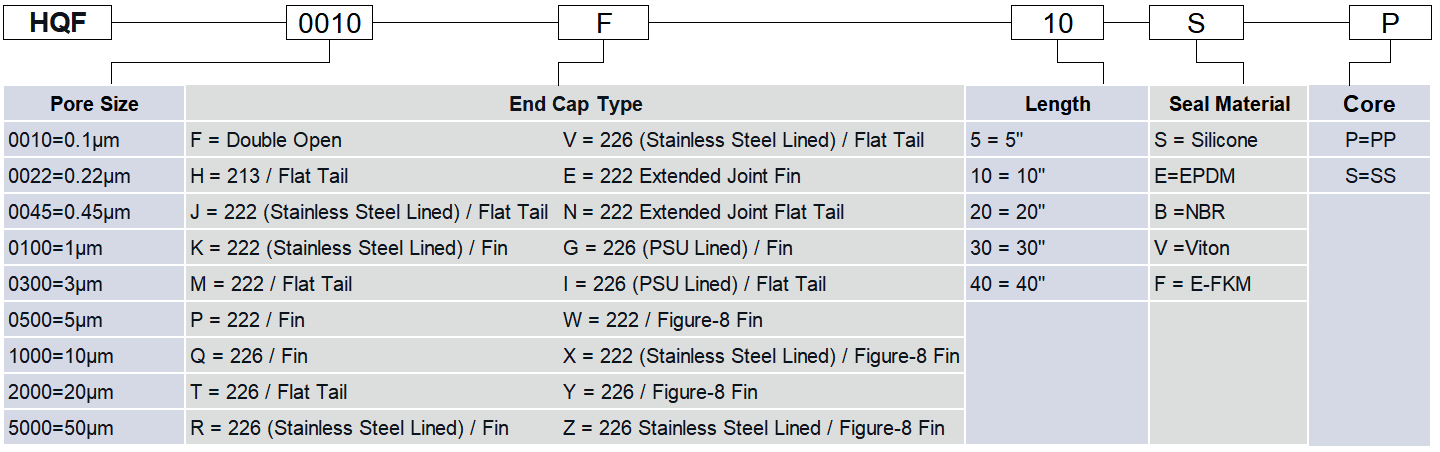Click the Seal Material column header

pyautogui.click(x=1229, y=104)
